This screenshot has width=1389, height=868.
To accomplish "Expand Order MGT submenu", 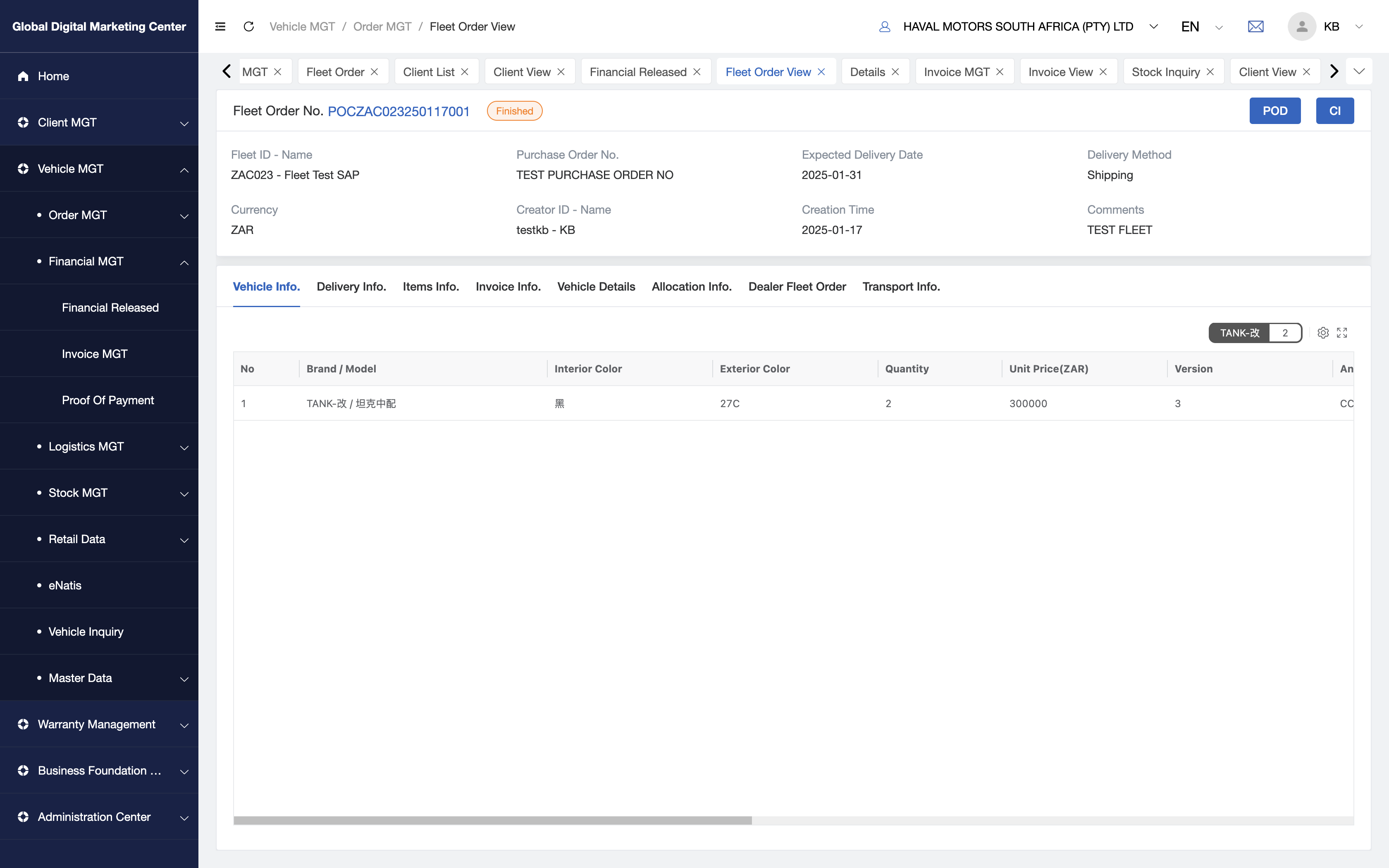I will coord(99,215).
